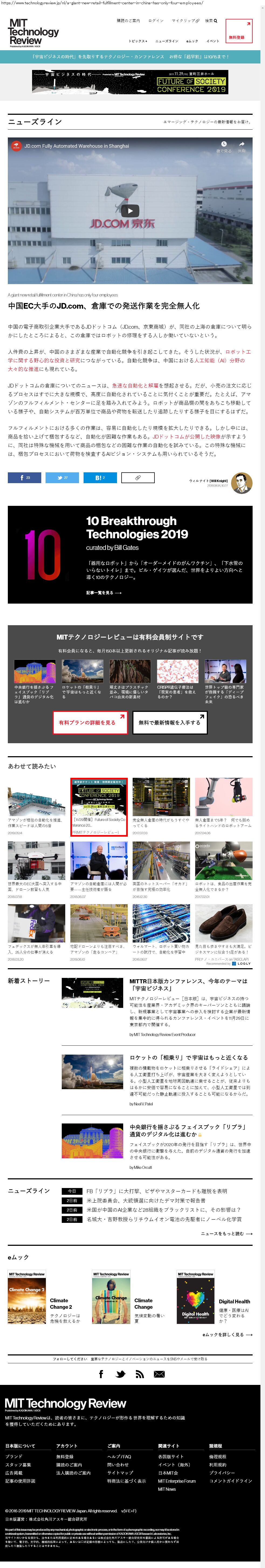265x1568 pixels.
Task: Click the ログイン link
Action: coord(156,21)
